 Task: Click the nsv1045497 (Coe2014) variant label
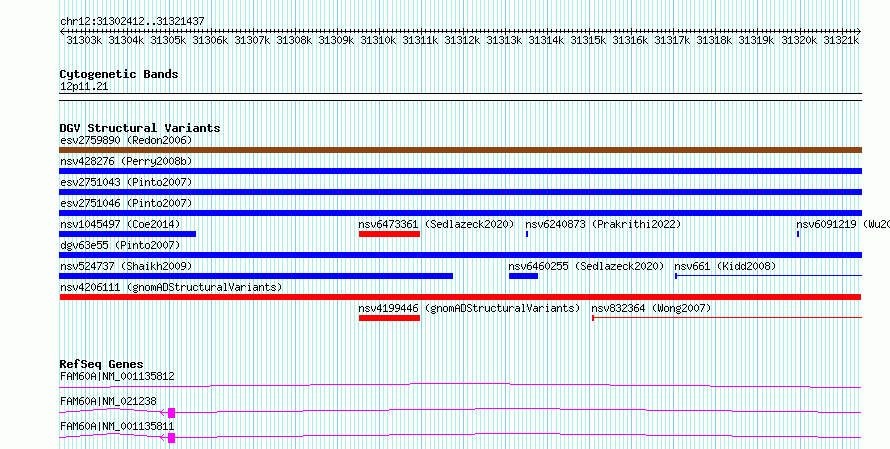[120, 224]
